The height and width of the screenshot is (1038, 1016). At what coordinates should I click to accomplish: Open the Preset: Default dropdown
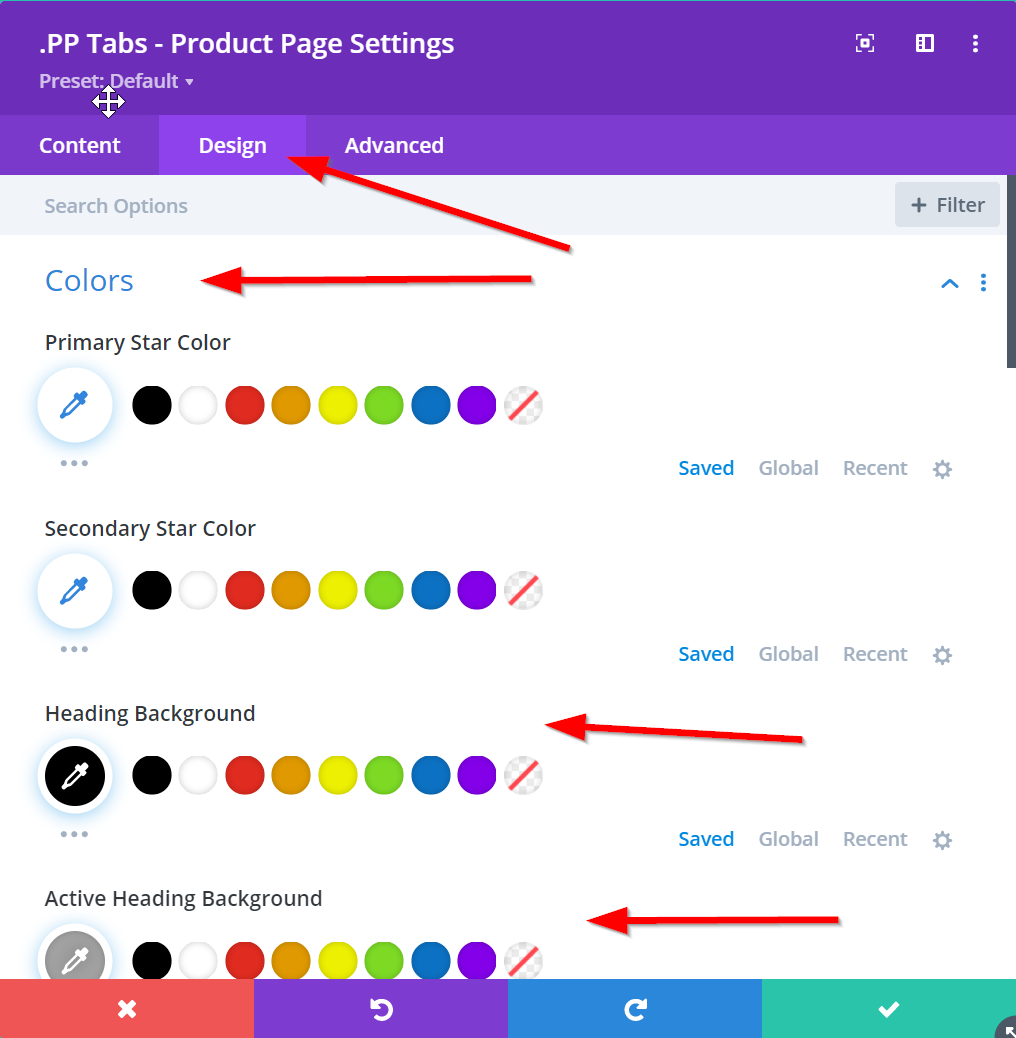pos(116,81)
